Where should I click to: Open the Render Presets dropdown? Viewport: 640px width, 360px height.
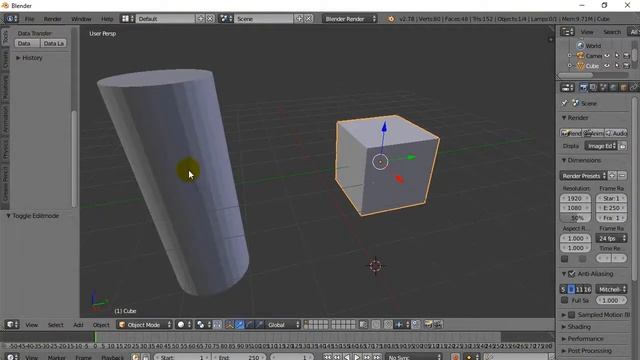click(x=583, y=176)
